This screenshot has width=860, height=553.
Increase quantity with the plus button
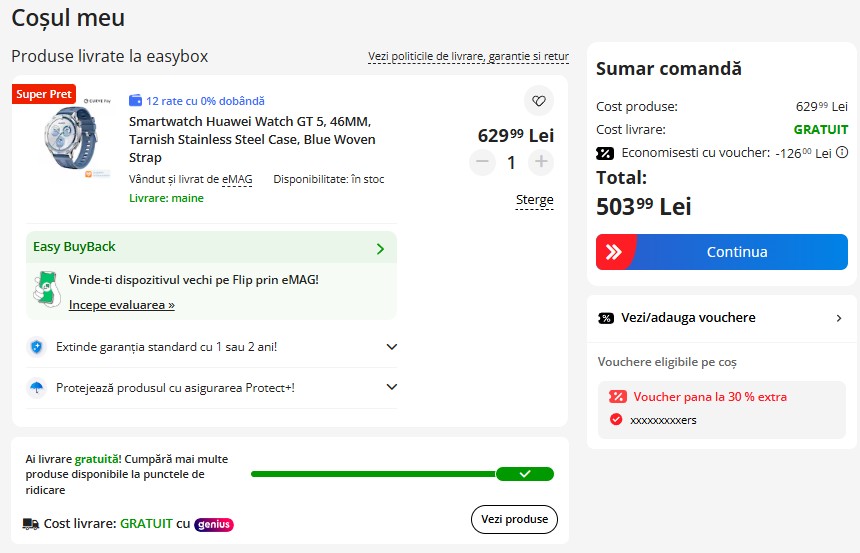pyautogui.click(x=541, y=162)
